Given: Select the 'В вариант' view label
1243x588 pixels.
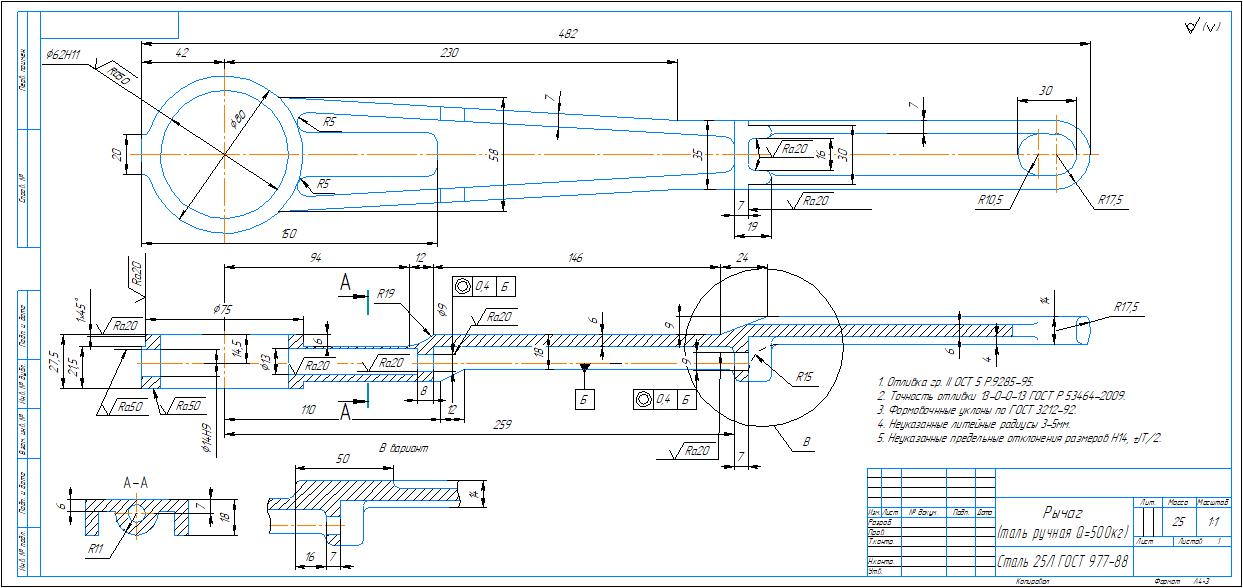Looking at the screenshot, I should [x=403, y=450].
